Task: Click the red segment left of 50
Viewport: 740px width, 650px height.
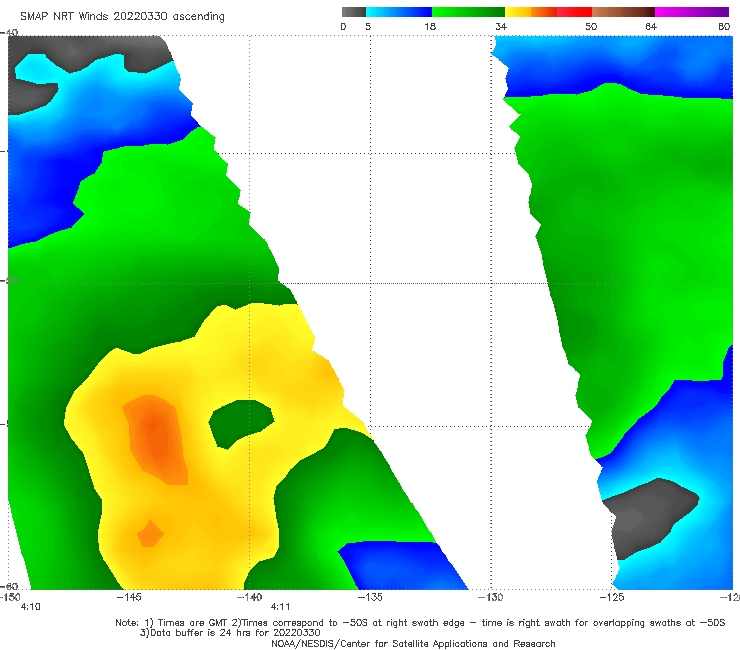Action: click(574, 12)
